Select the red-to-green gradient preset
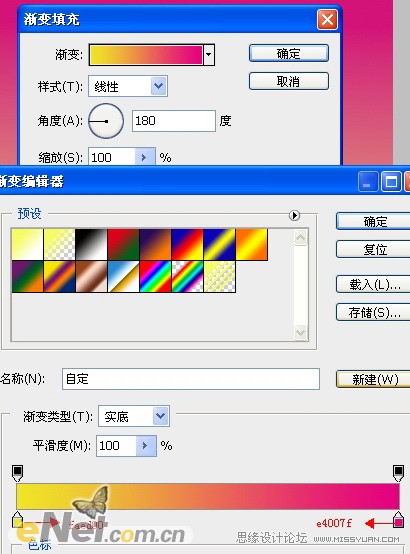 (x=123, y=244)
